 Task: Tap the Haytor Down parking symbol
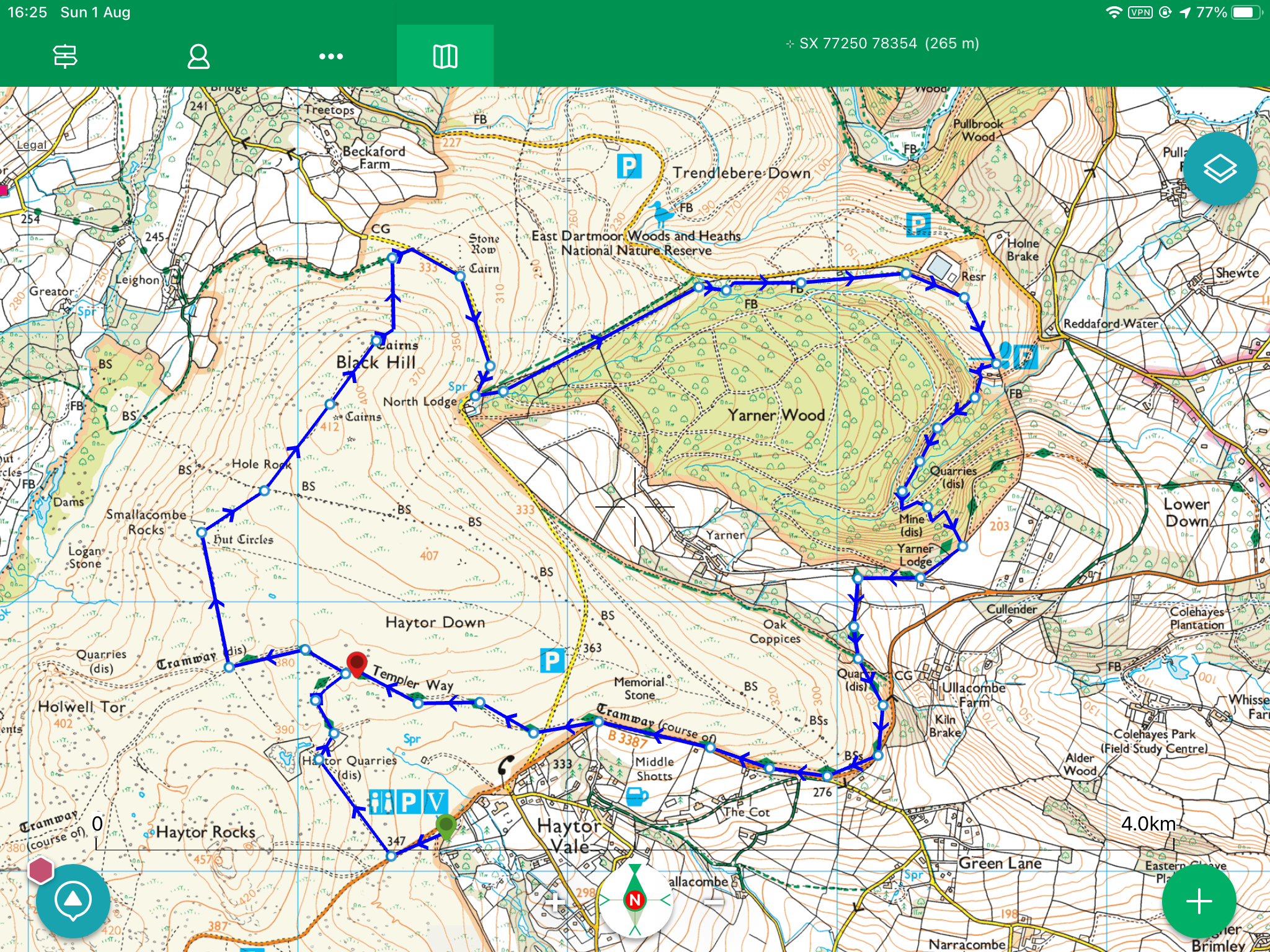point(551,661)
